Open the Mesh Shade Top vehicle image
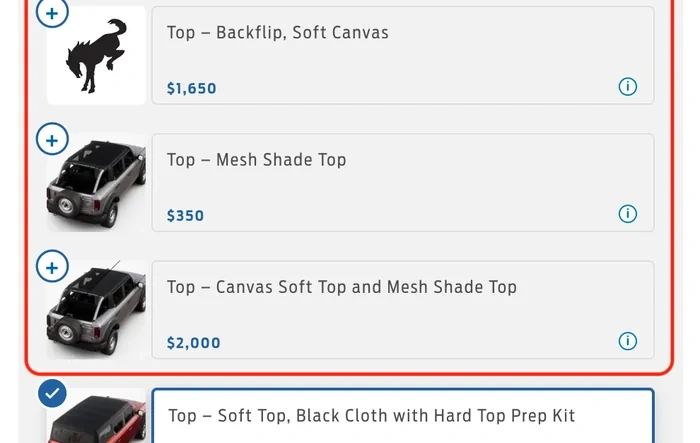 point(96,182)
